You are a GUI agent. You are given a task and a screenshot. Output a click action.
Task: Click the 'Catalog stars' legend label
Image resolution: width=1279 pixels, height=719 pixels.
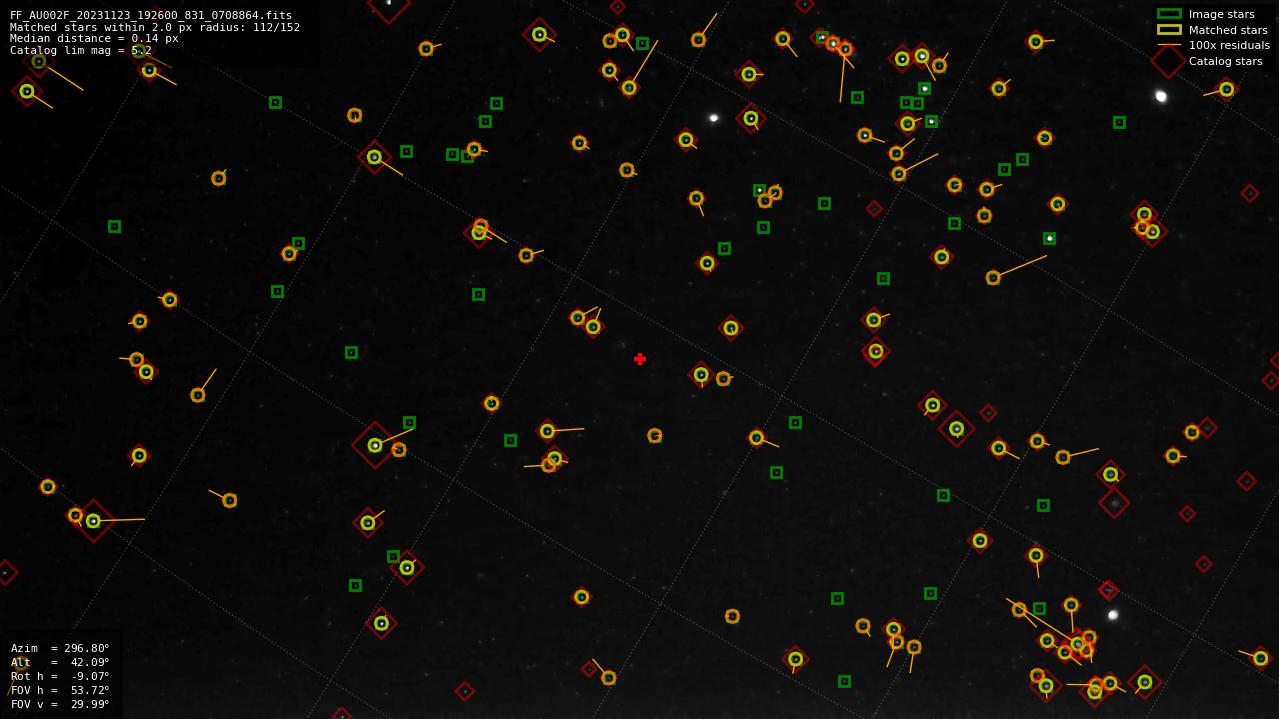point(1225,61)
